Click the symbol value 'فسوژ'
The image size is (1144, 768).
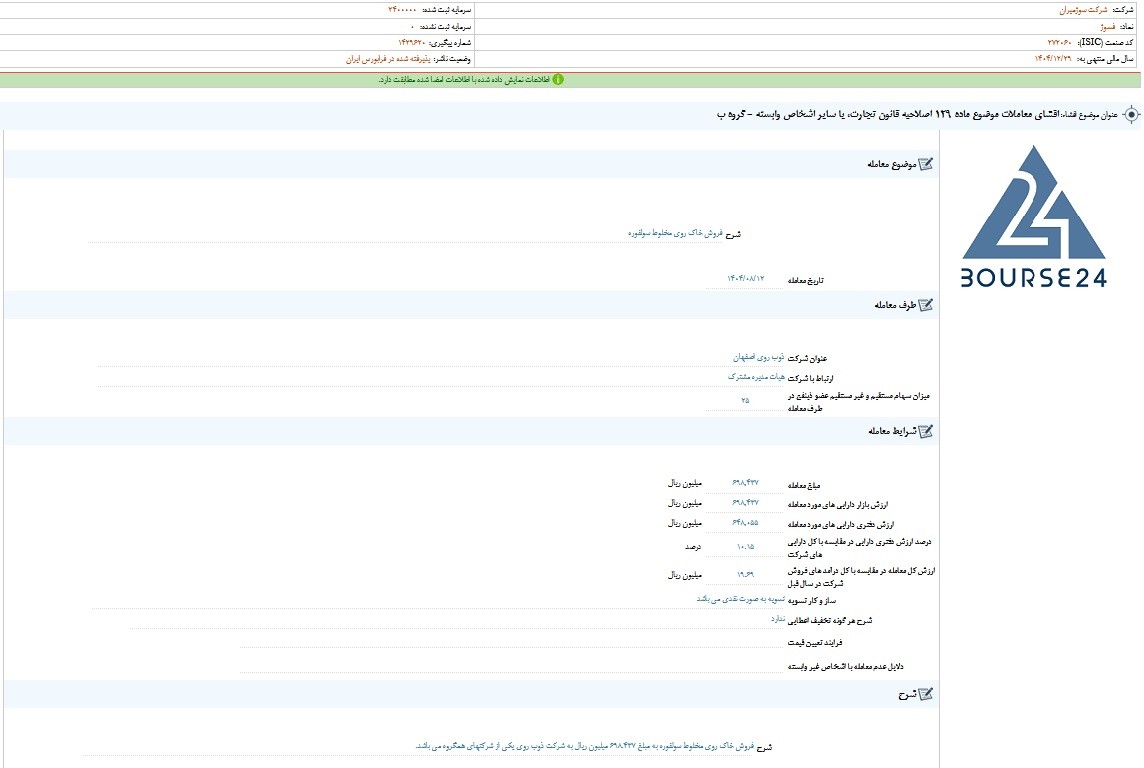(x=1108, y=26)
